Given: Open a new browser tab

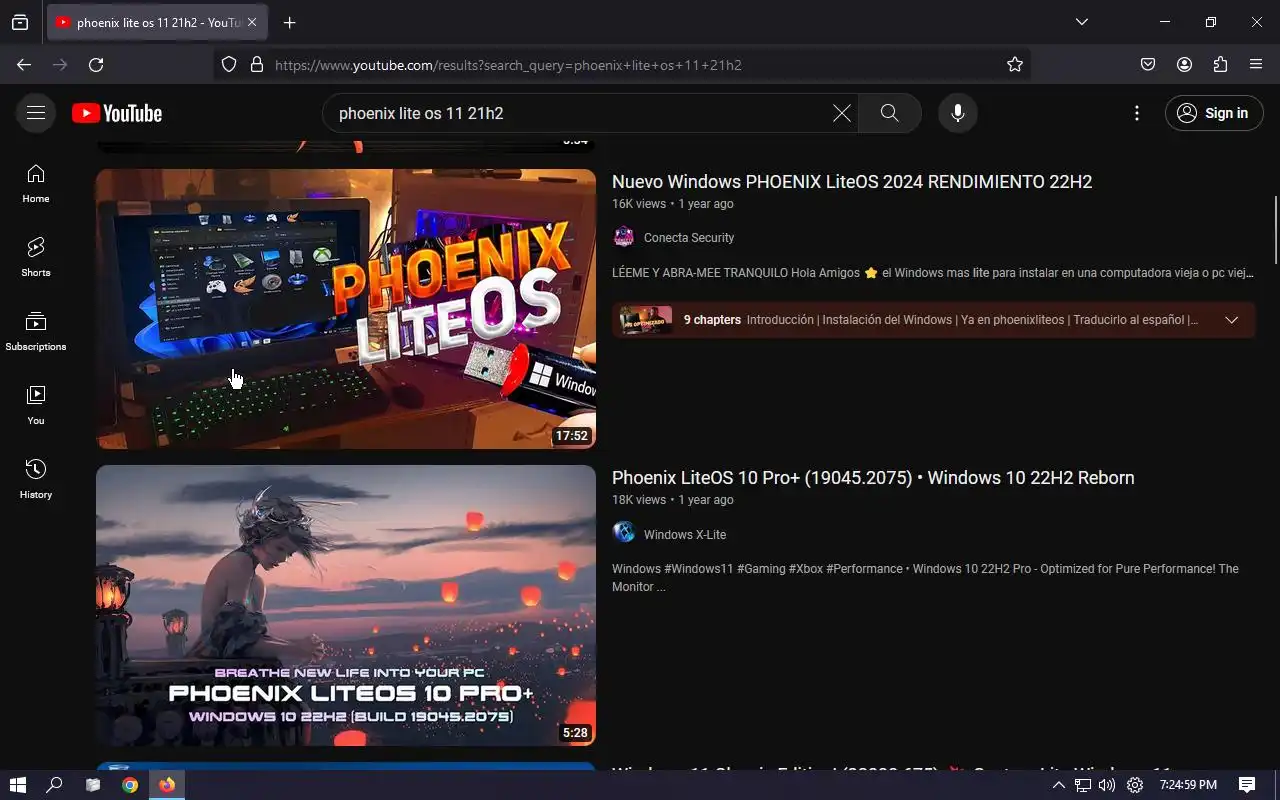Looking at the screenshot, I should pyautogui.click(x=289, y=22).
